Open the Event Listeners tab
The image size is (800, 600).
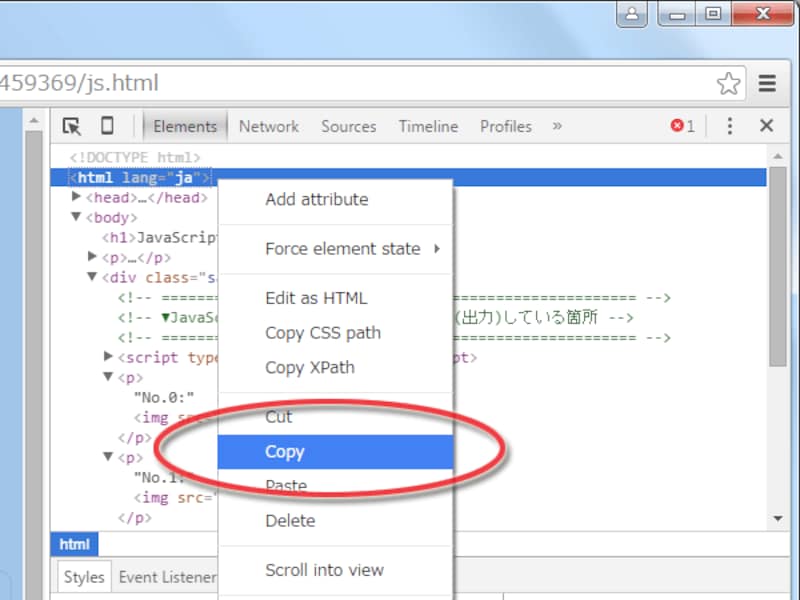click(x=166, y=576)
